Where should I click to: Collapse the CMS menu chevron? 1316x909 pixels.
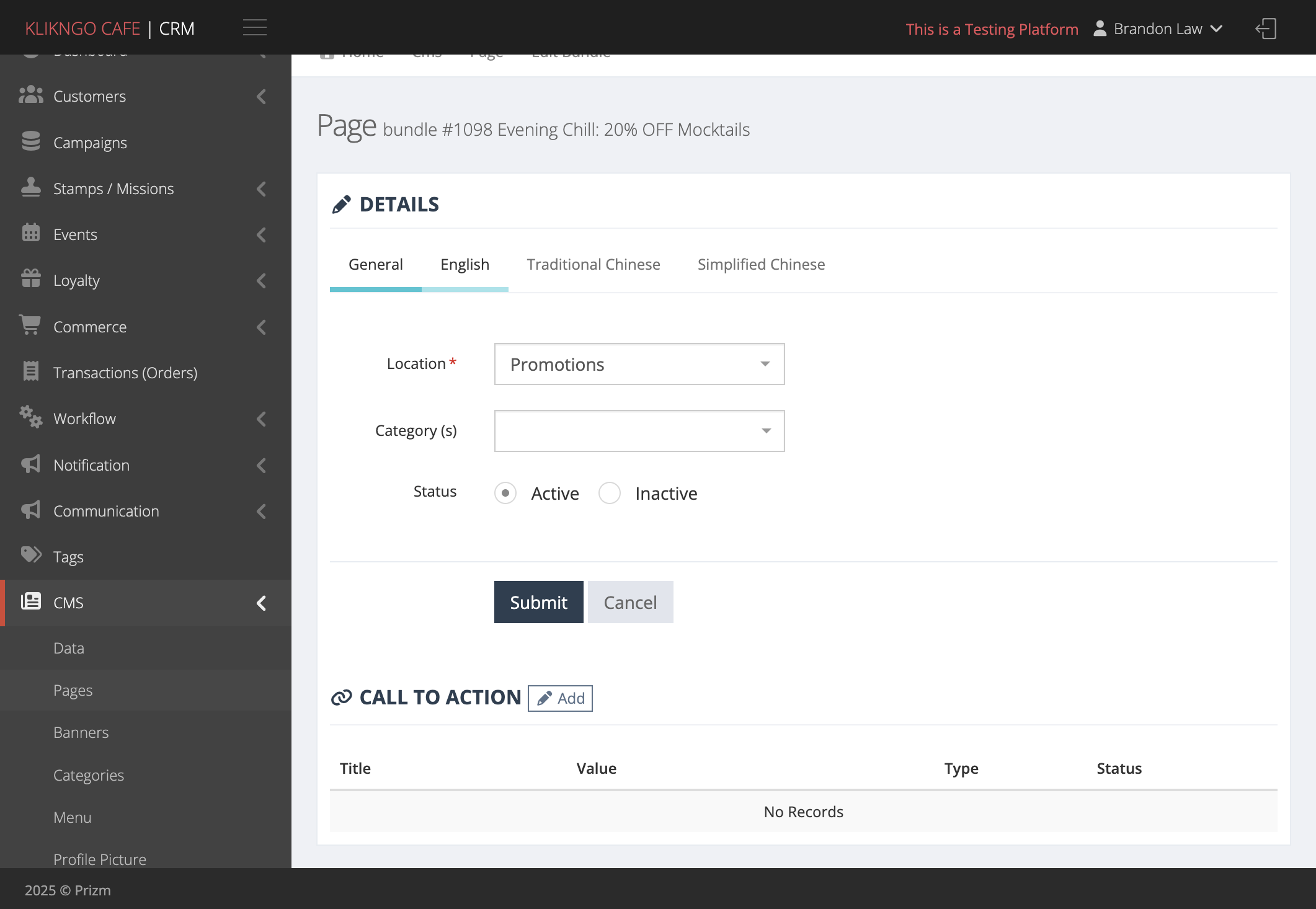[262, 603]
